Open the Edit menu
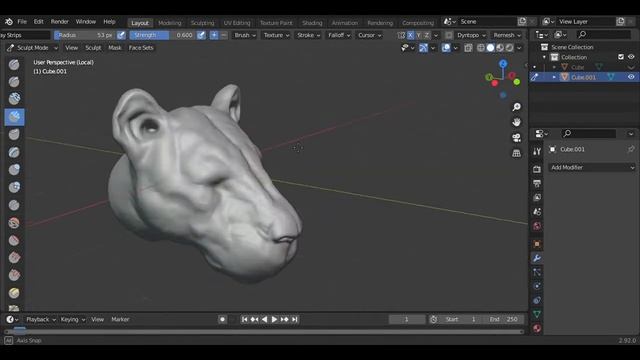The width and height of the screenshot is (640, 360). tap(39, 22)
